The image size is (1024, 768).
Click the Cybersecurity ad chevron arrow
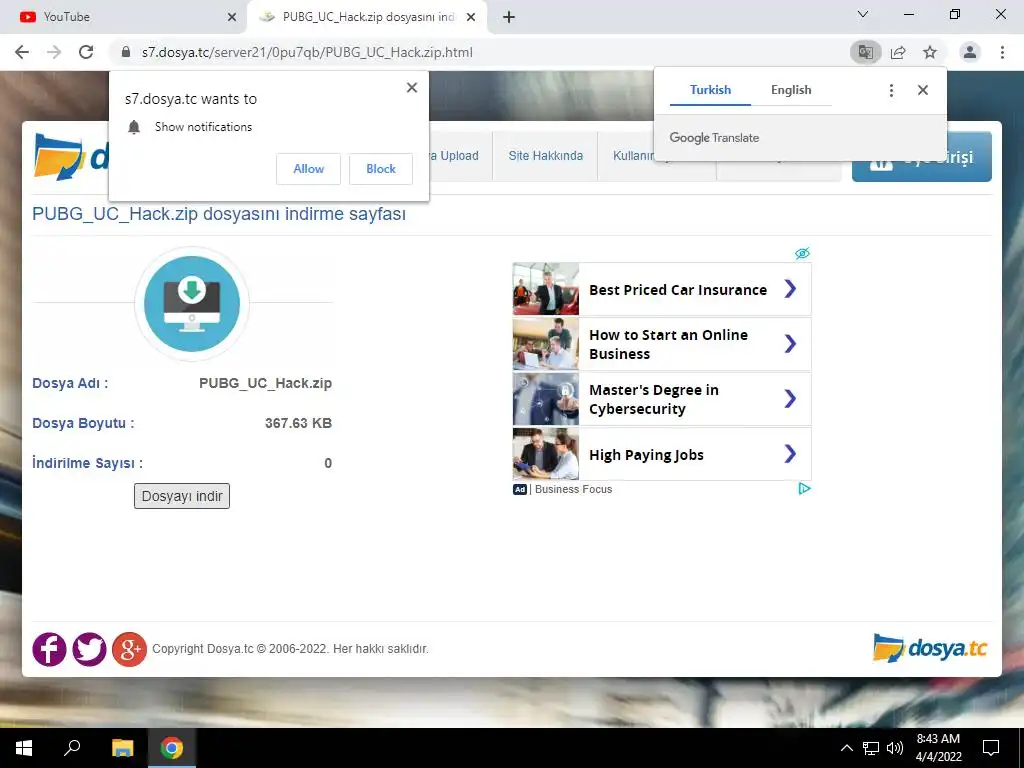point(790,398)
